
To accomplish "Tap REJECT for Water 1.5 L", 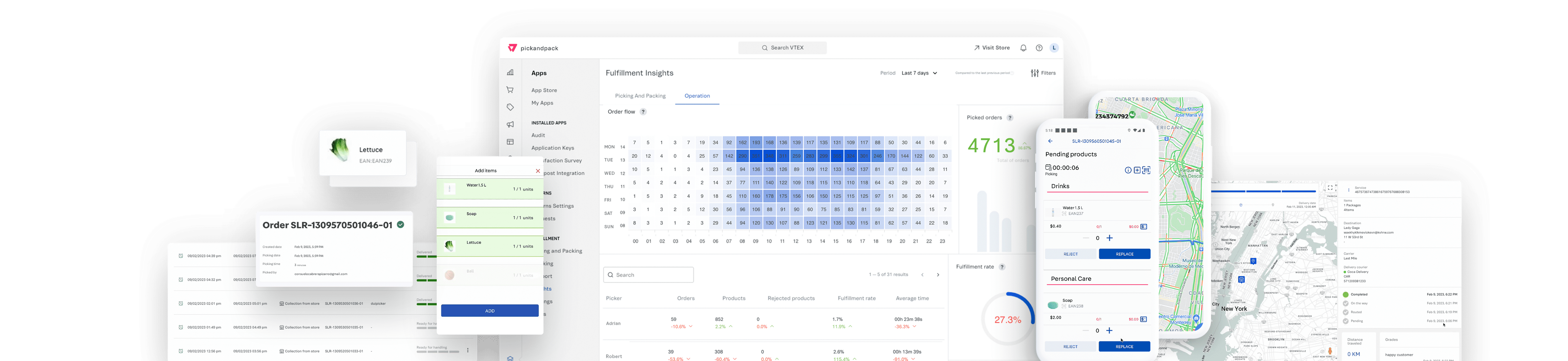I will (x=1071, y=255).
